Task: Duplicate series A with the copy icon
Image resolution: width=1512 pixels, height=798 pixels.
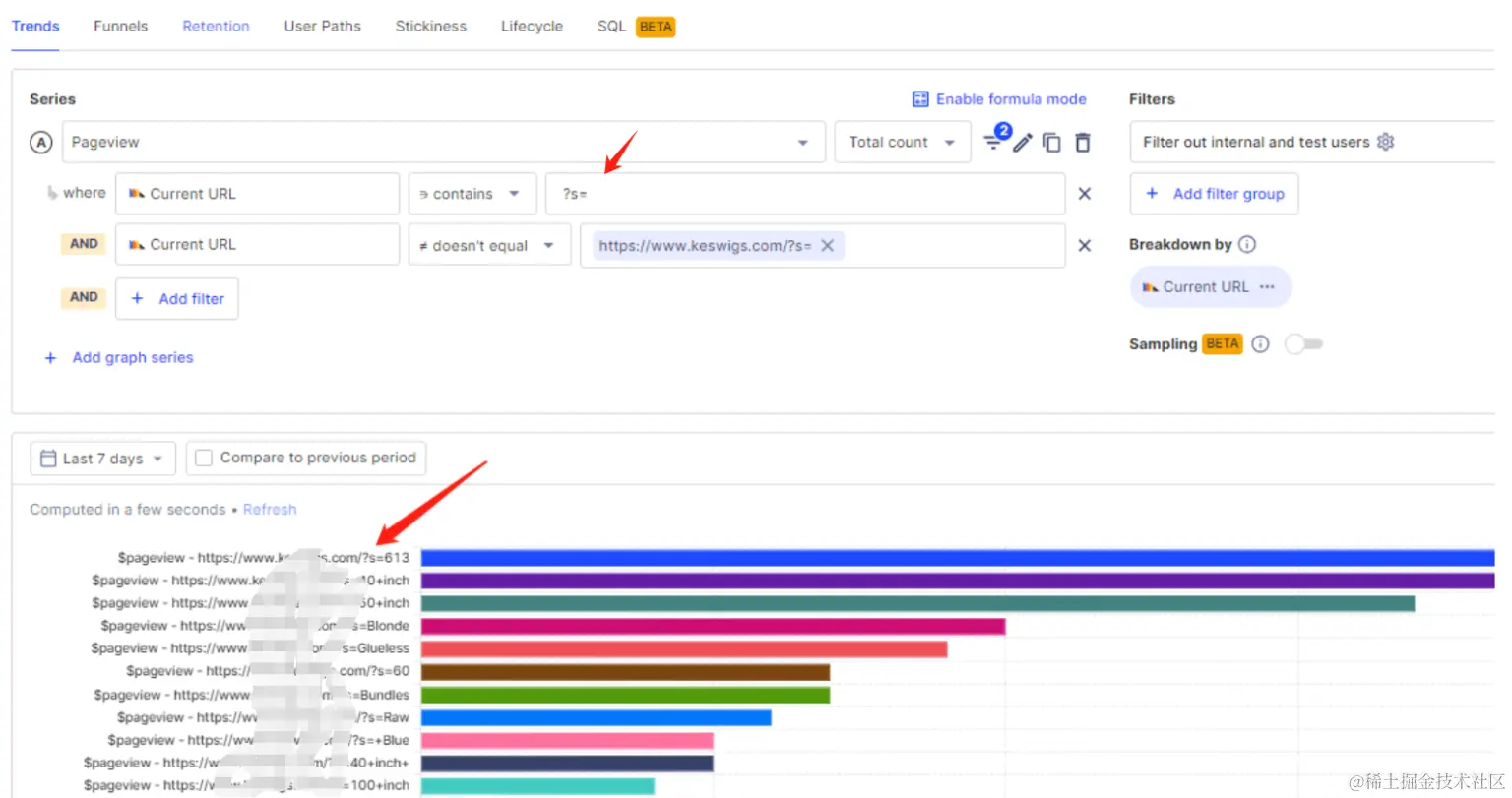Action: point(1052,143)
